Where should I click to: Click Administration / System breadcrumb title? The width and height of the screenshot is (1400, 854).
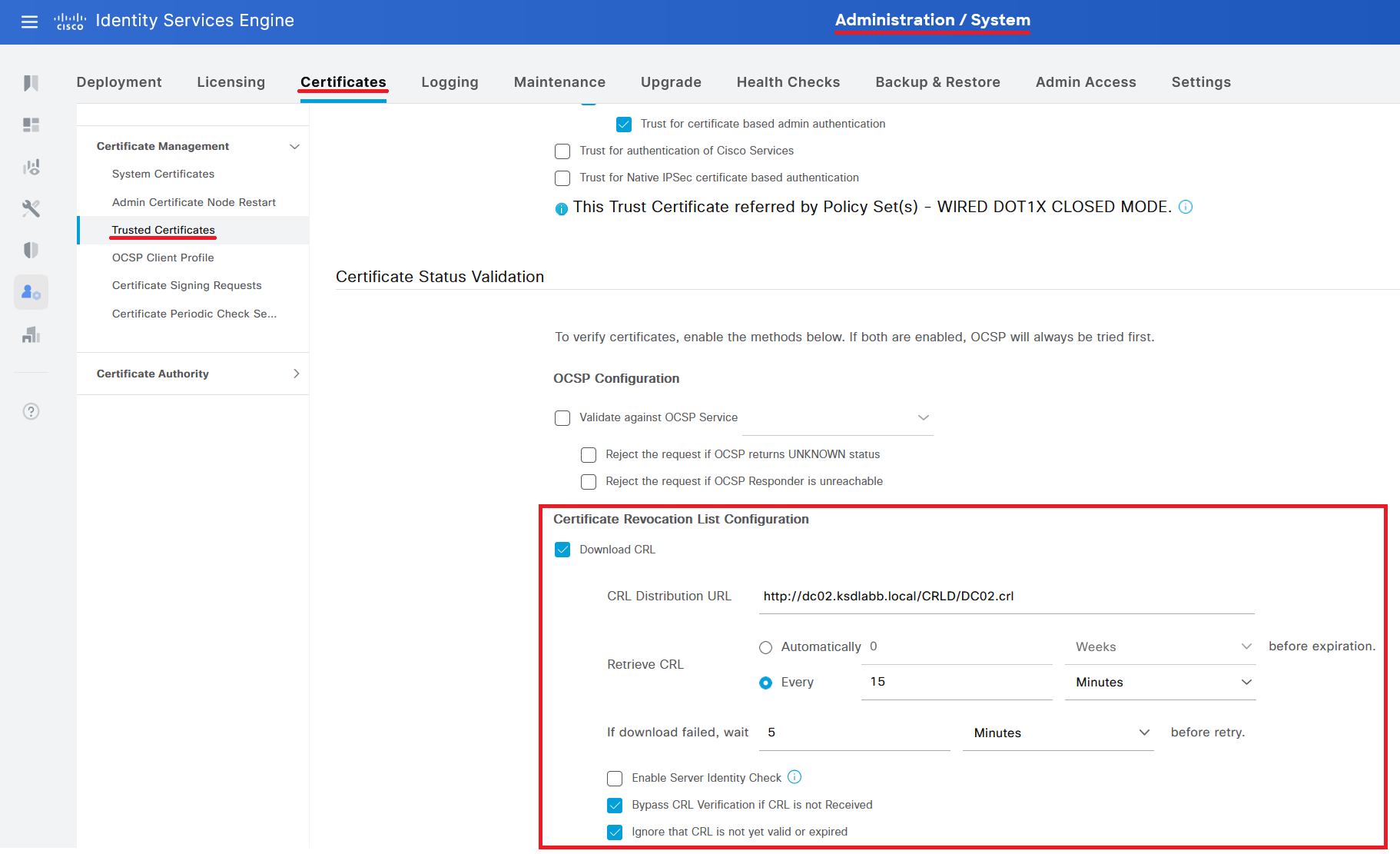tap(932, 20)
